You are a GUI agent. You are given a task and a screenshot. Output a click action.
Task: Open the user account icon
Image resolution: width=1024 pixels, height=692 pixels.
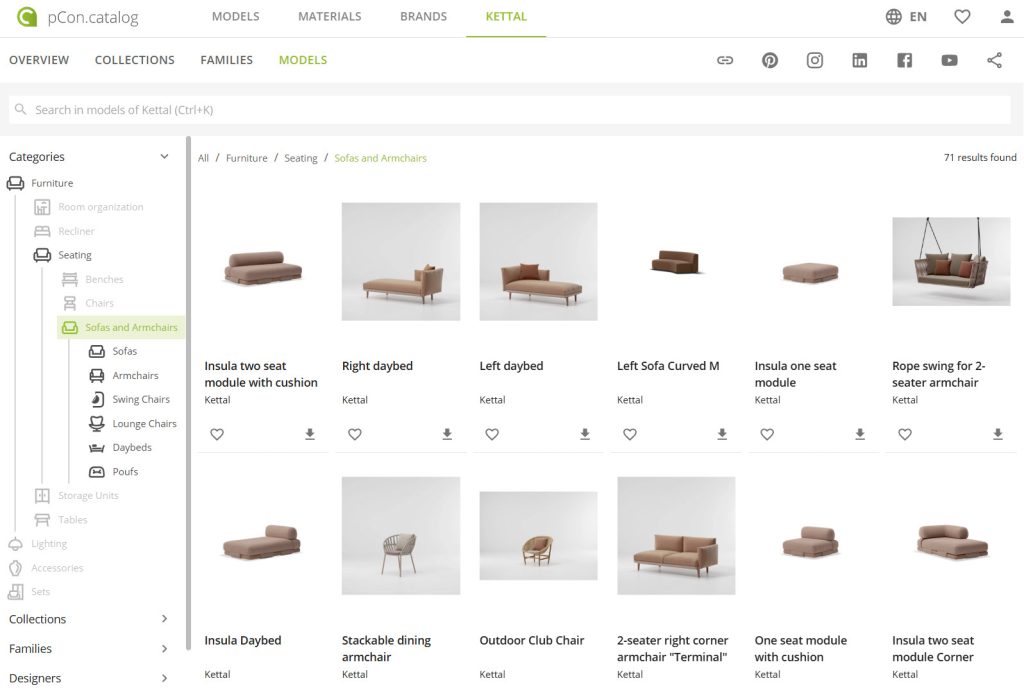click(1006, 16)
